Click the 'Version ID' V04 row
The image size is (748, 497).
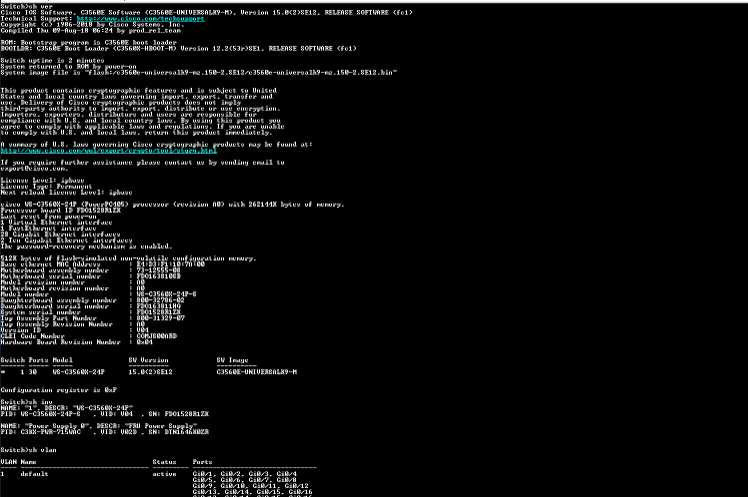(x=74, y=330)
